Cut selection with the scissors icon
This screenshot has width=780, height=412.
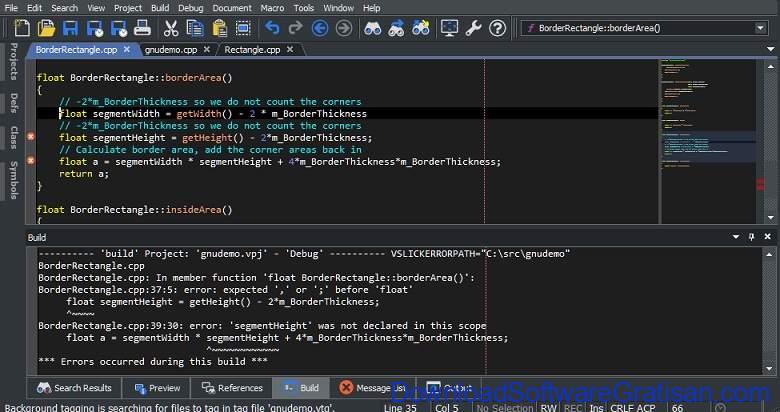coord(171,28)
